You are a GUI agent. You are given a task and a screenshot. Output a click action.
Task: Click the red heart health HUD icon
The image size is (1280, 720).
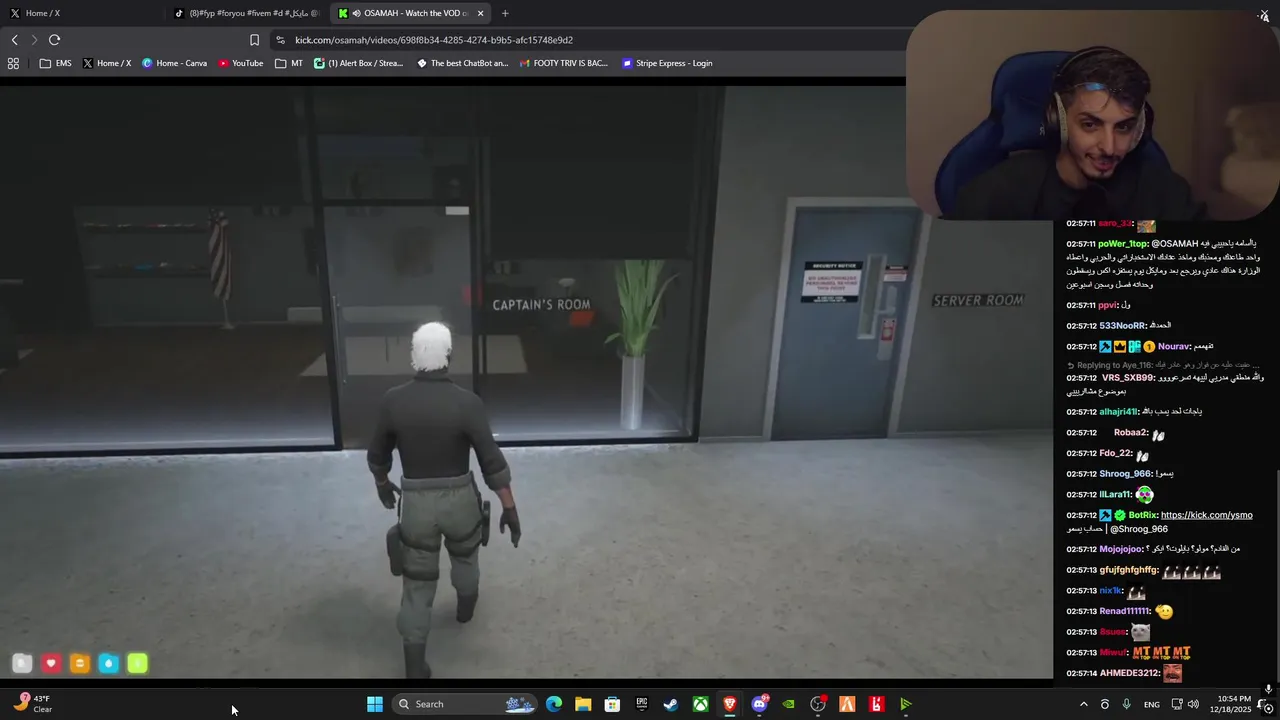click(x=51, y=663)
